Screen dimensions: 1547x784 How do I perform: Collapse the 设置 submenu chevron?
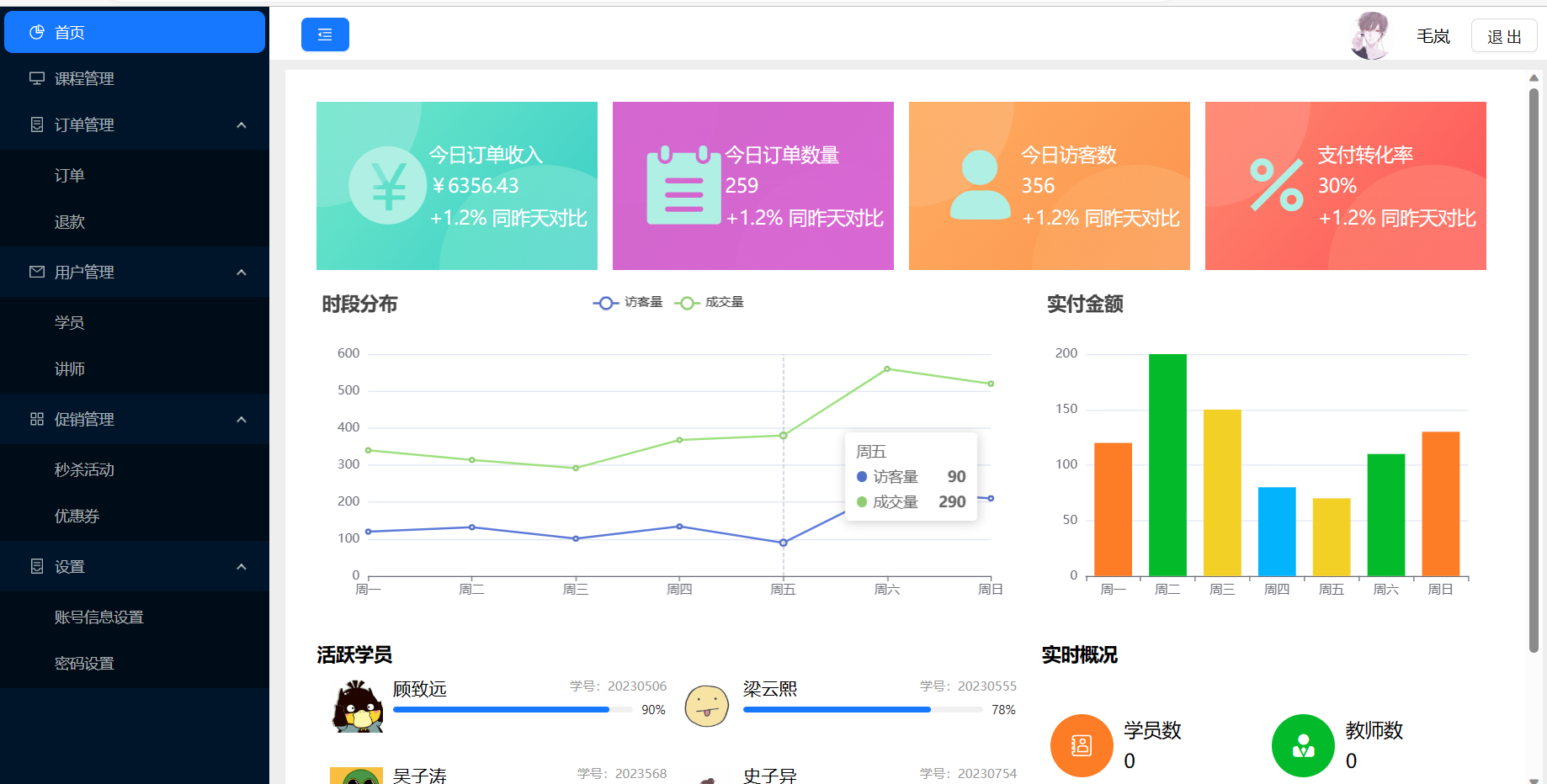coord(242,566)
